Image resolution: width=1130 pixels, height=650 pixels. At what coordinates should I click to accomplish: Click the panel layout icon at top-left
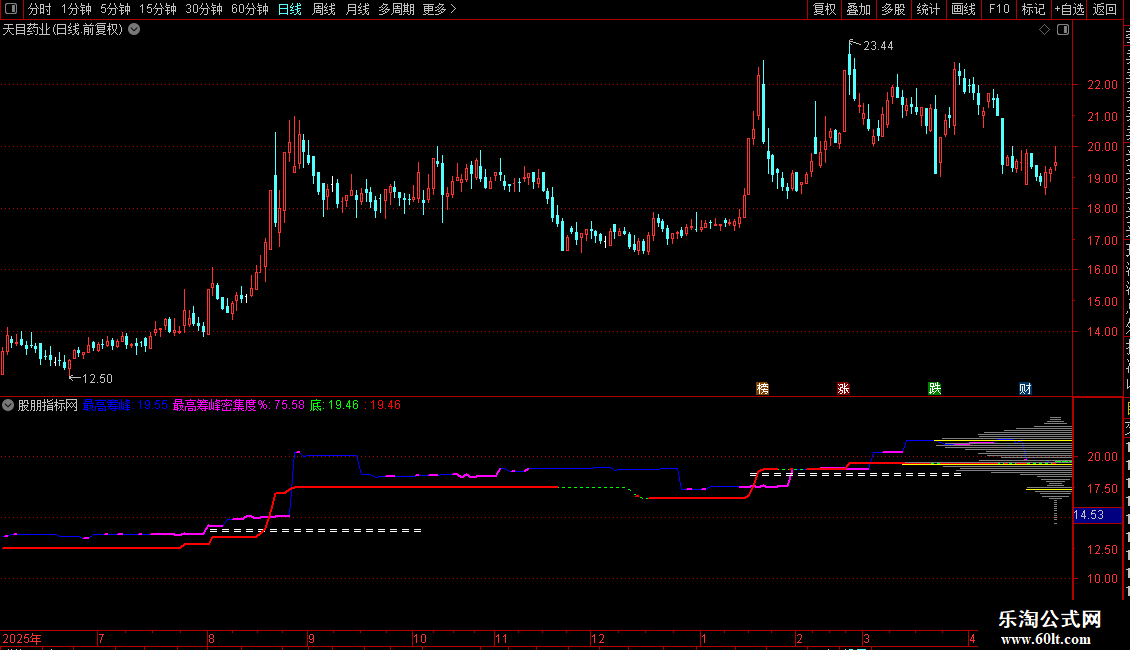tap(11, 9)
